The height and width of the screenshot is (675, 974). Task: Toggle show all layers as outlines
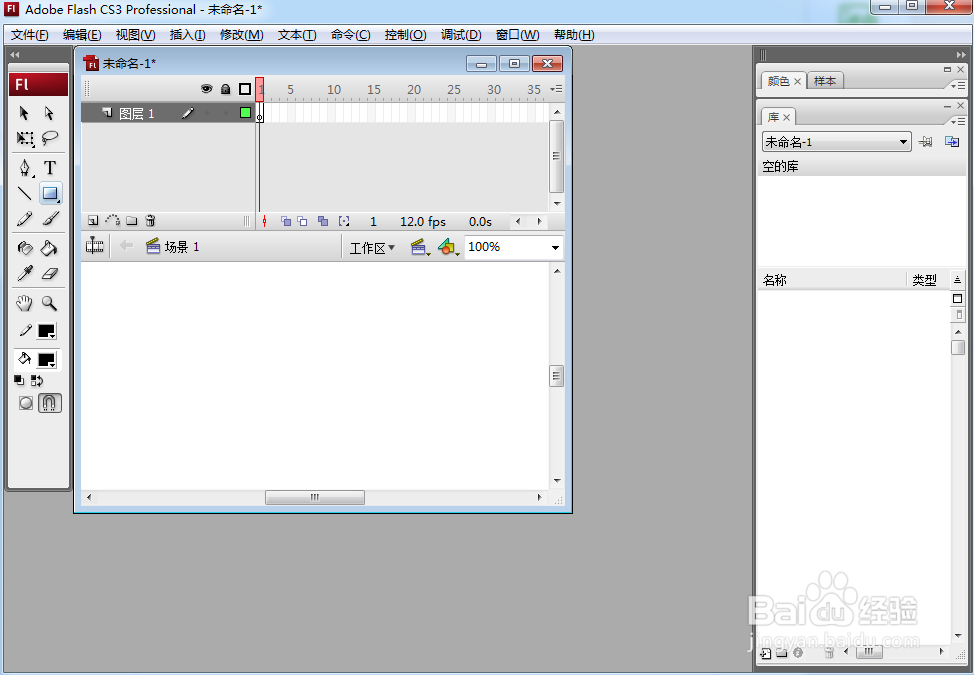245,89
